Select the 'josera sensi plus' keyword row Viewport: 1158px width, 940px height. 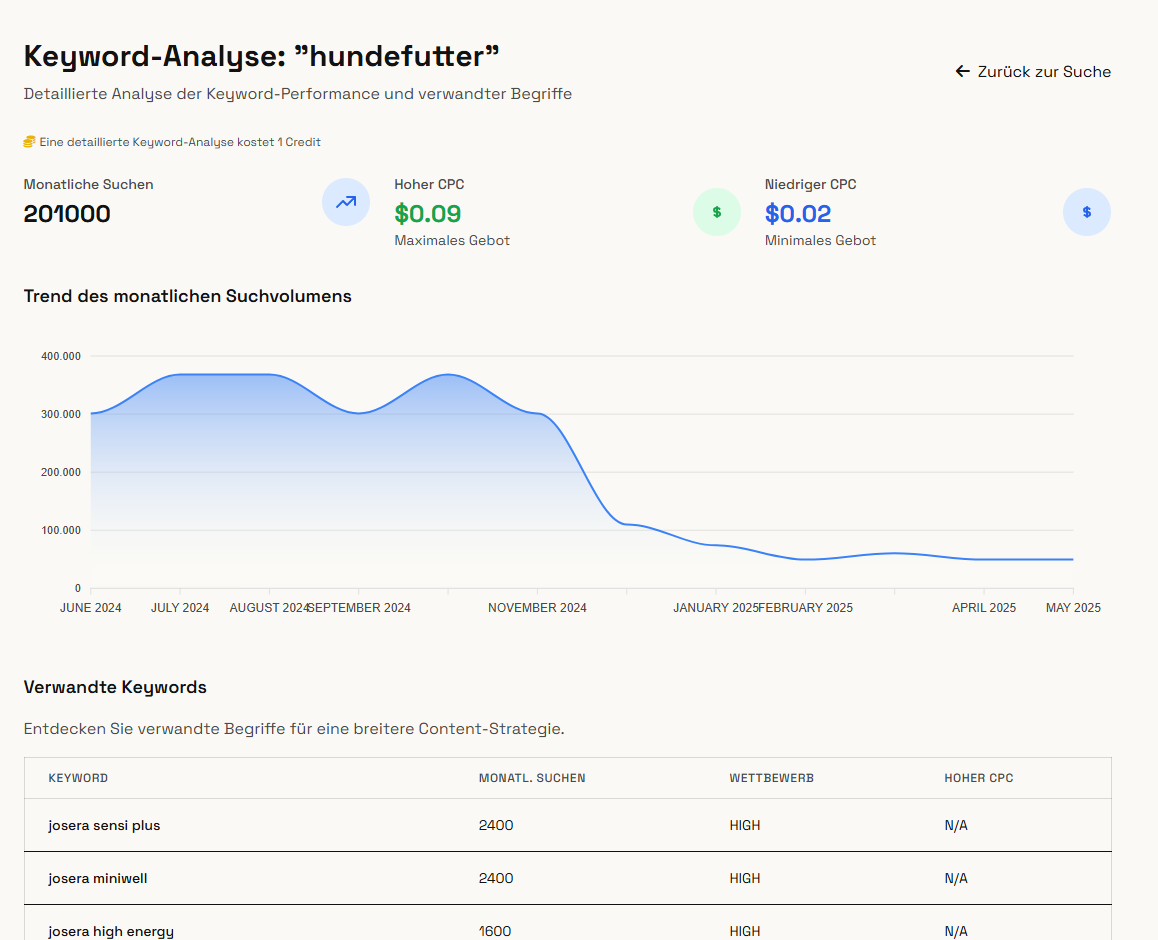(567, 825)
